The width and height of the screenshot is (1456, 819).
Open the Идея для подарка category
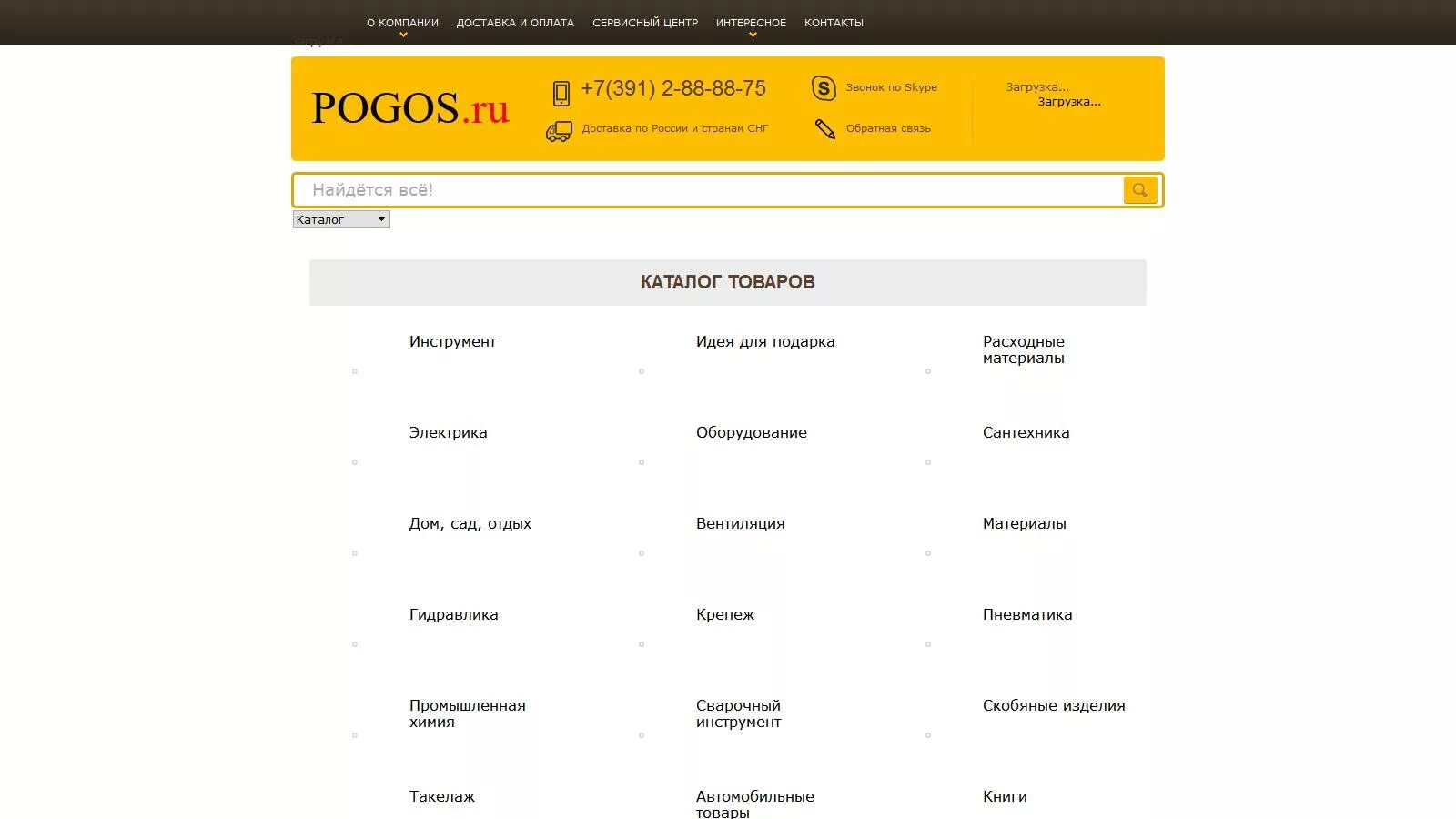(765, 341)
